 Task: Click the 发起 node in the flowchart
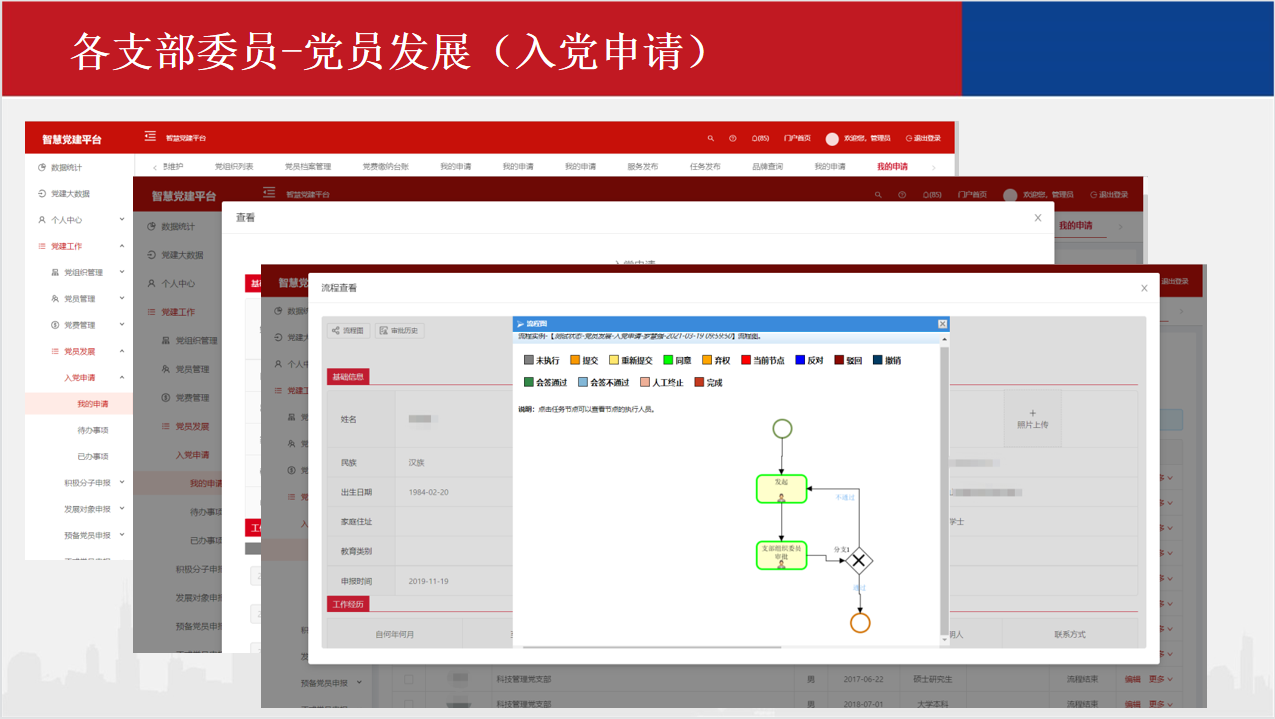pyautogui.click(x=781, y=488)
